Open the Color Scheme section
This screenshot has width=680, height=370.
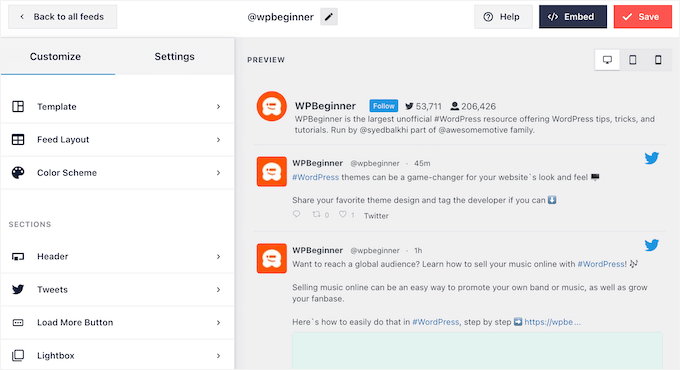(x=117, y=173)
